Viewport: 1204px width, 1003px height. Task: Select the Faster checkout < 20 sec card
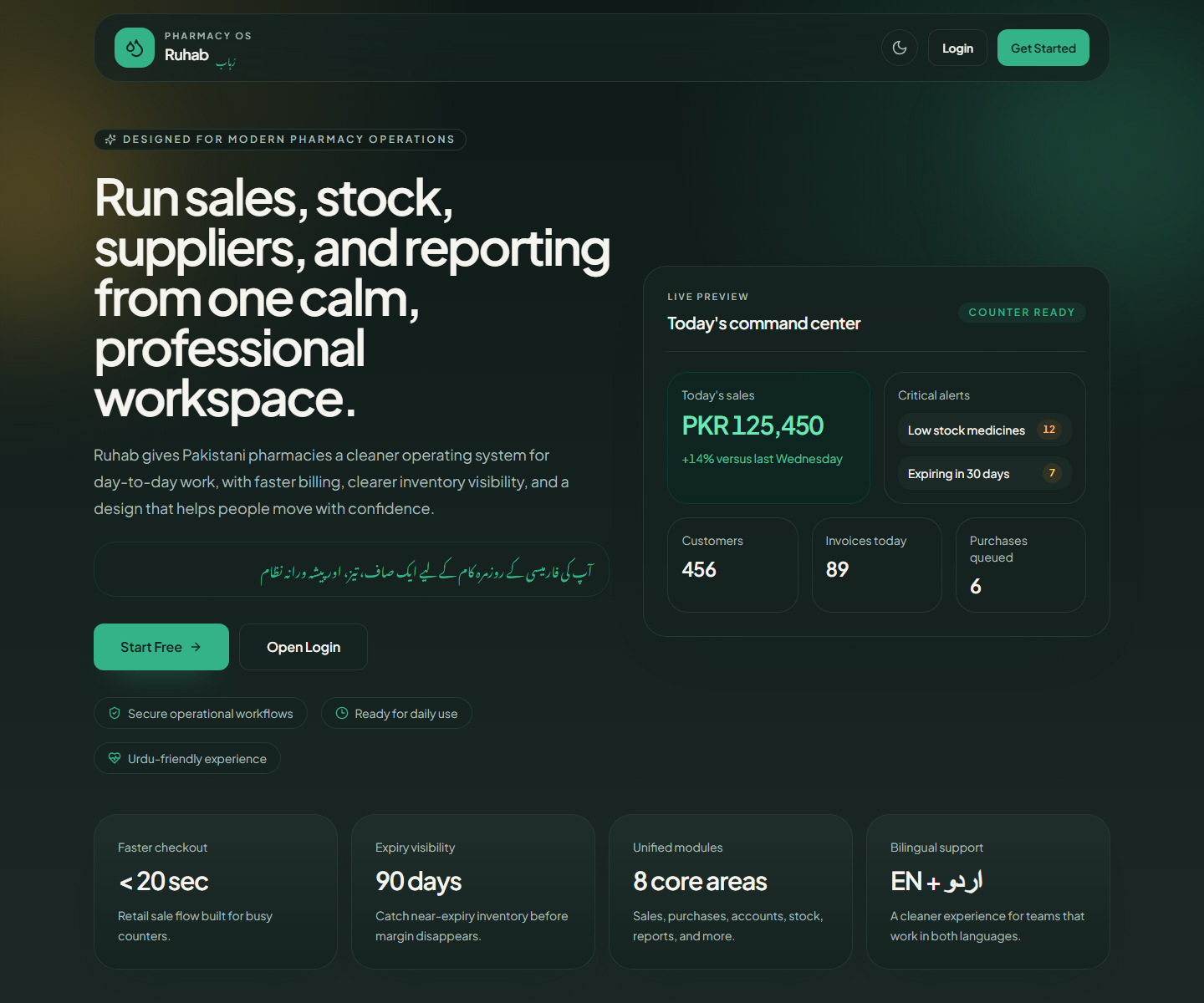216,892
